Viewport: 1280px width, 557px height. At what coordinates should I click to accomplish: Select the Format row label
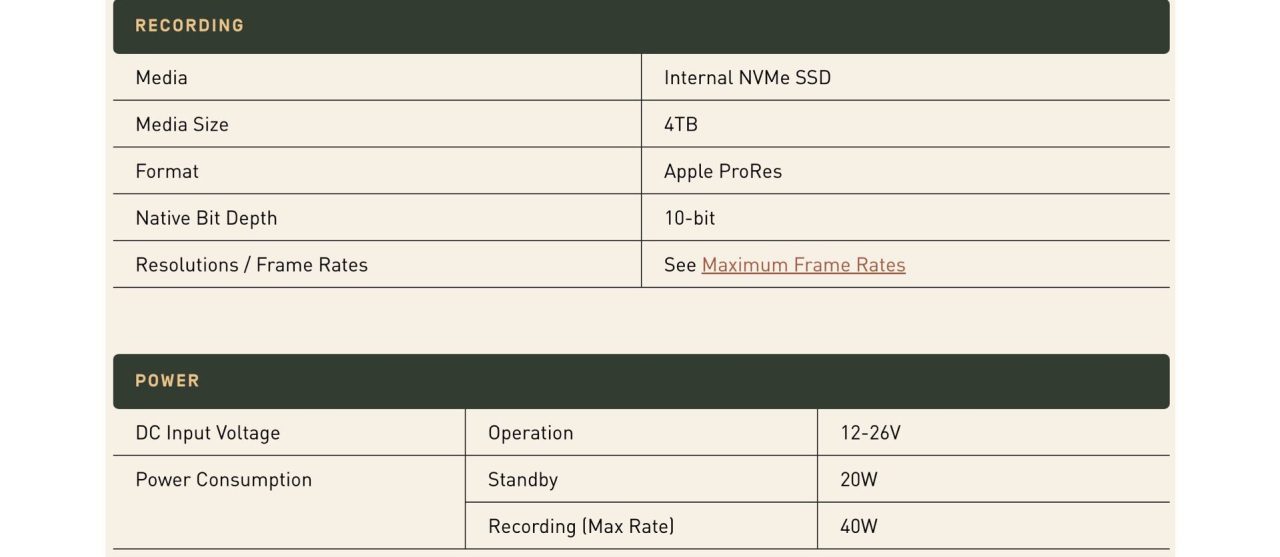pos(167,171)
